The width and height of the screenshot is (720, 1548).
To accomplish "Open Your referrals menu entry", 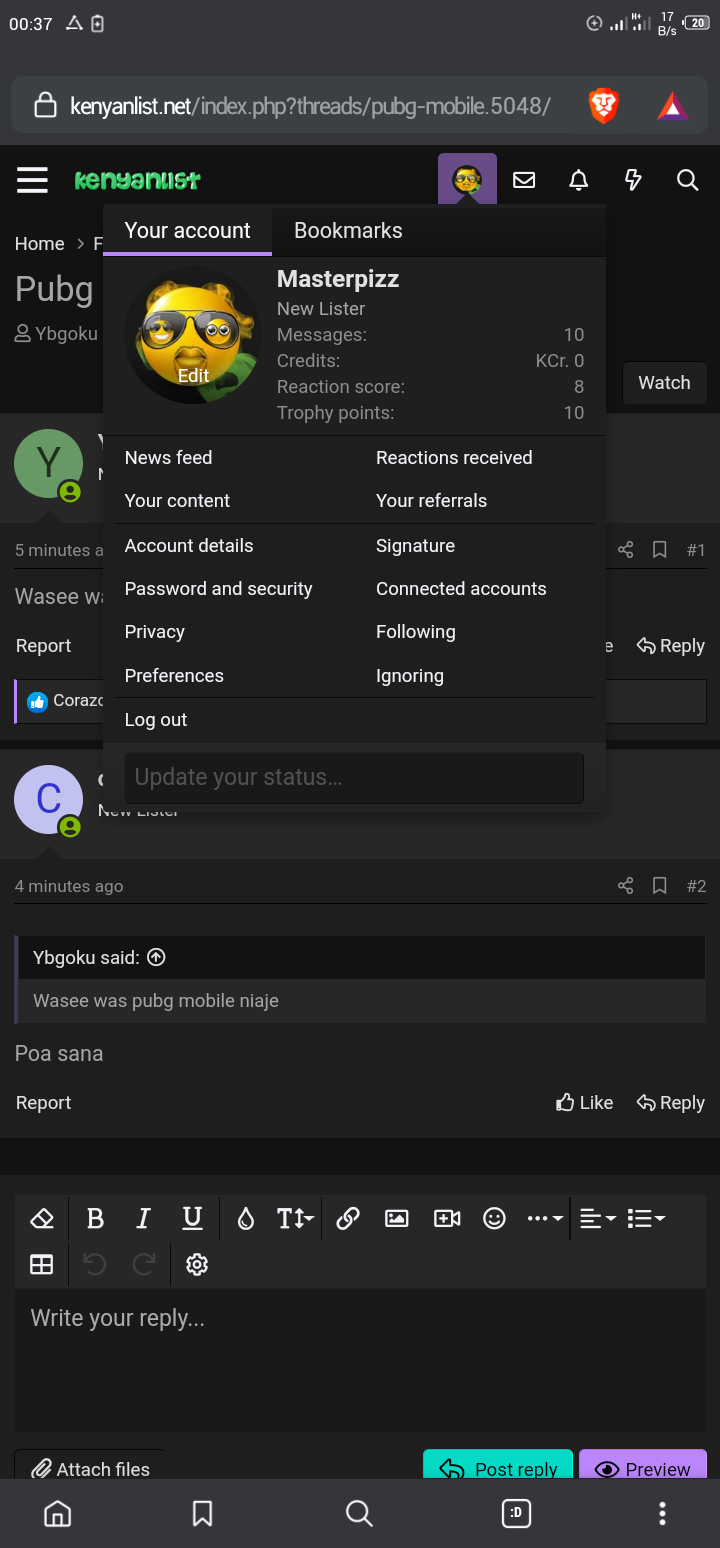I will click(x=431, y=500).
